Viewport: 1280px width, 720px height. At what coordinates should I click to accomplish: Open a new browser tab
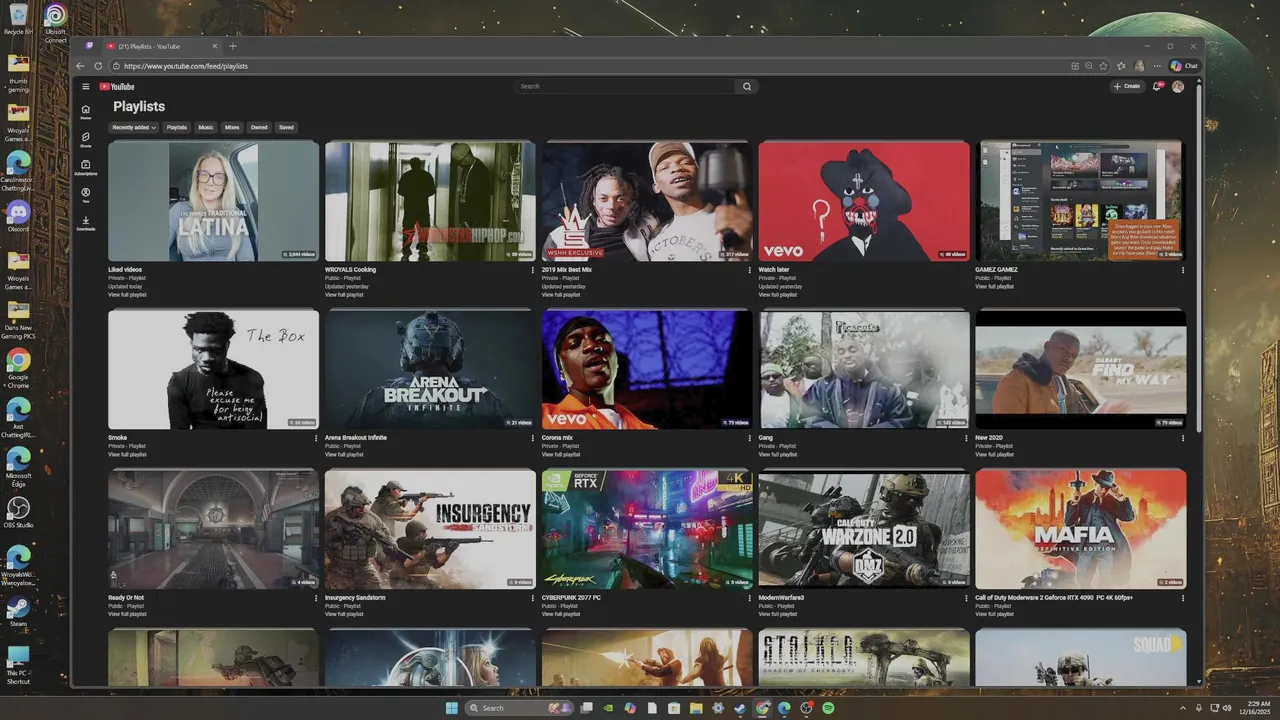coord(233,46)
